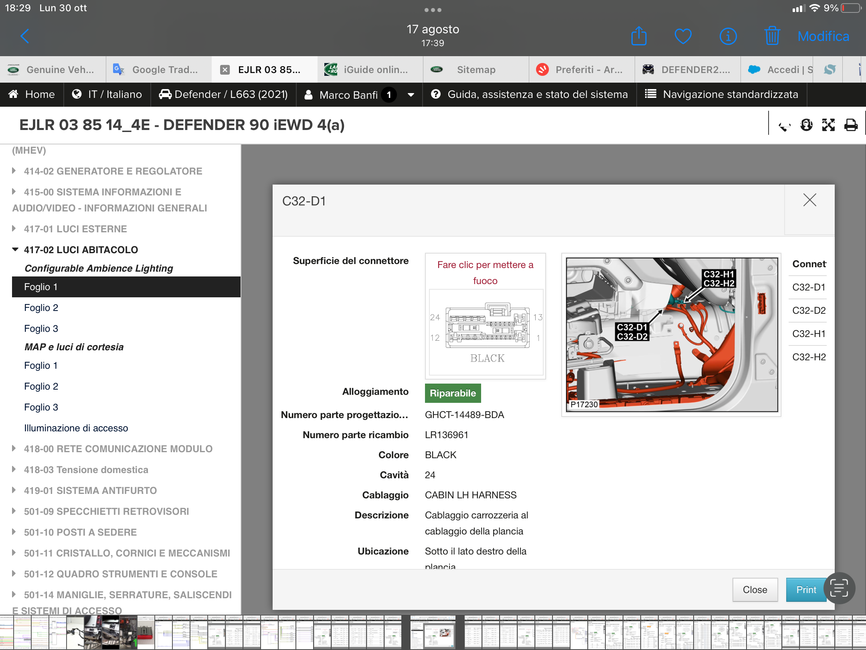This screenshot has width=866, height=650.
Task: Tap the back chevron in Photos header
Action: tap(24, 36)
